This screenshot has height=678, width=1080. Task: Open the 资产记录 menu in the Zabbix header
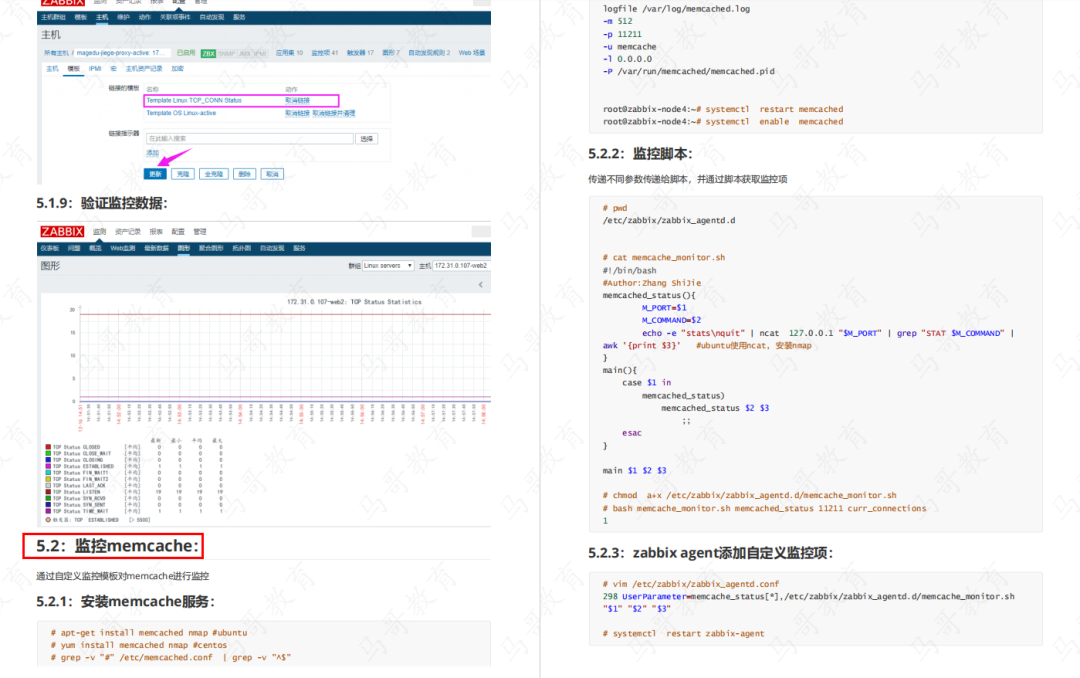point(127,232)
